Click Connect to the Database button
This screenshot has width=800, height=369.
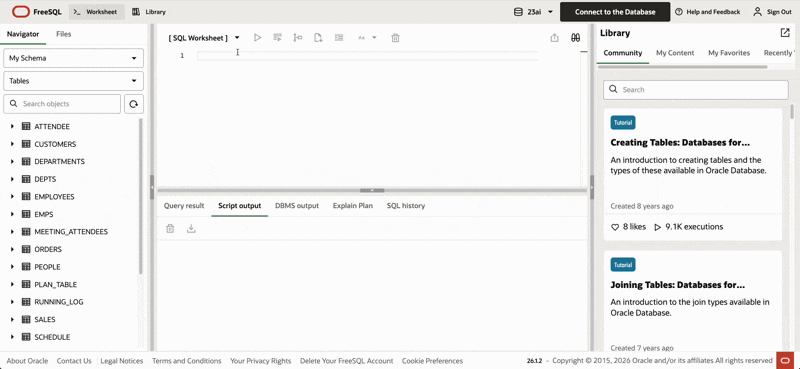pyautogui.click(x=615, y=12)
